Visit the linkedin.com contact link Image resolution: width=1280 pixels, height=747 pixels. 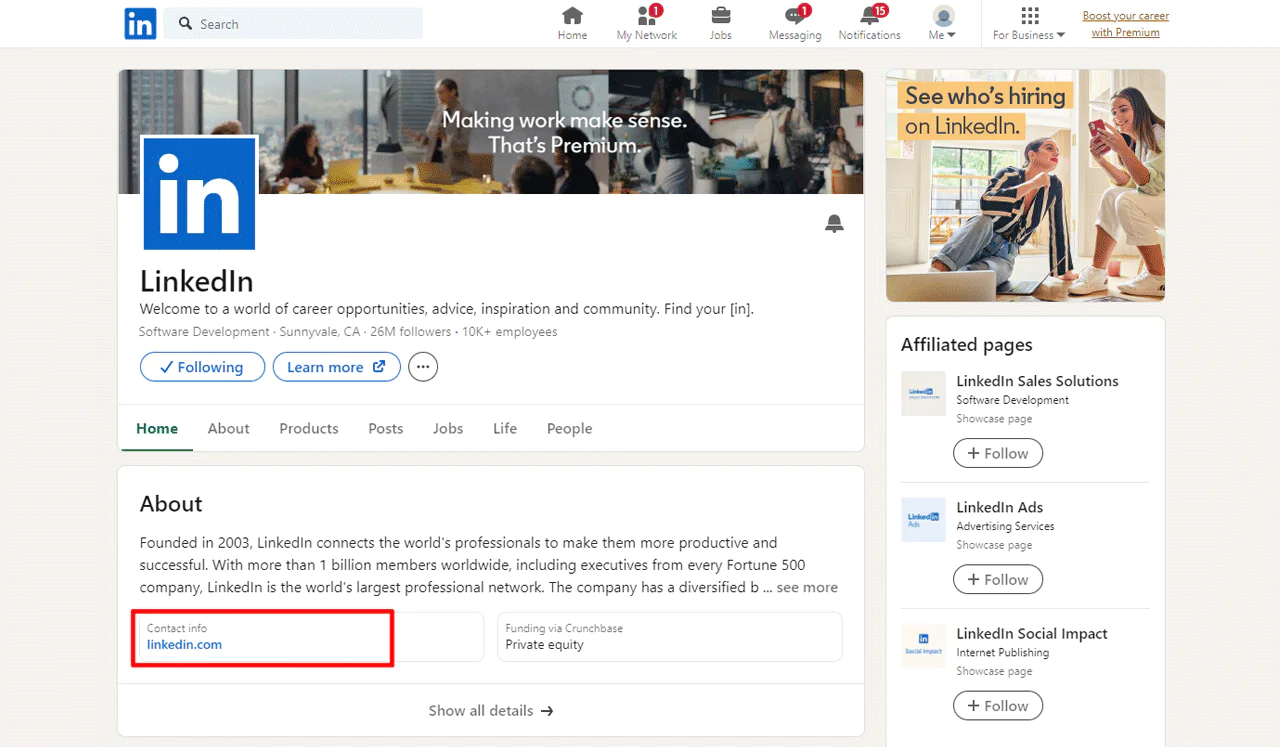pos(184,645)
